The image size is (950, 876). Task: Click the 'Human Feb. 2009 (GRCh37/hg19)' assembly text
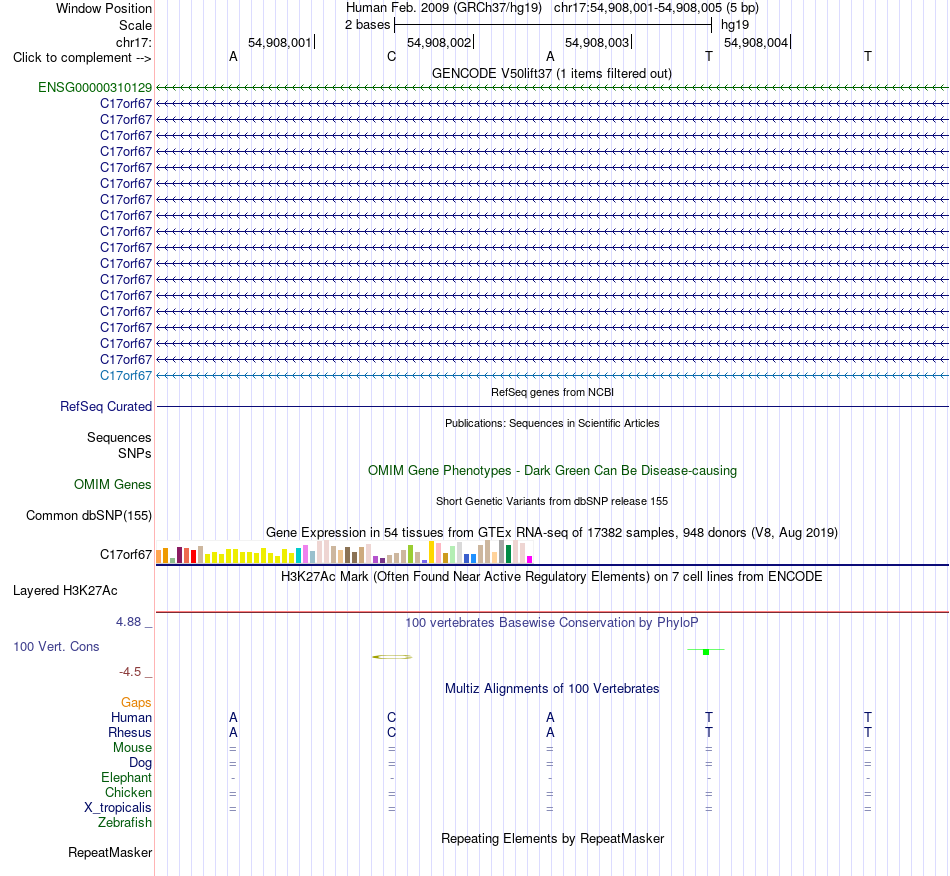point(443,8)
